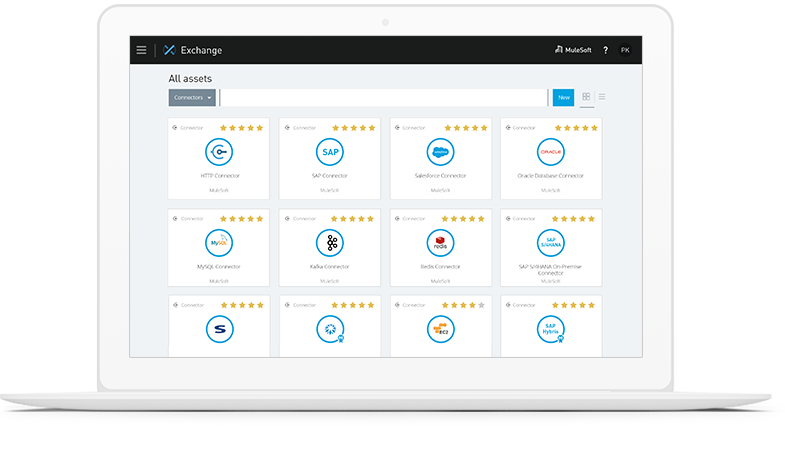This screenshot has width=785, height=455.
Task: Click the assets search field
Action: (x=383, y=98)
